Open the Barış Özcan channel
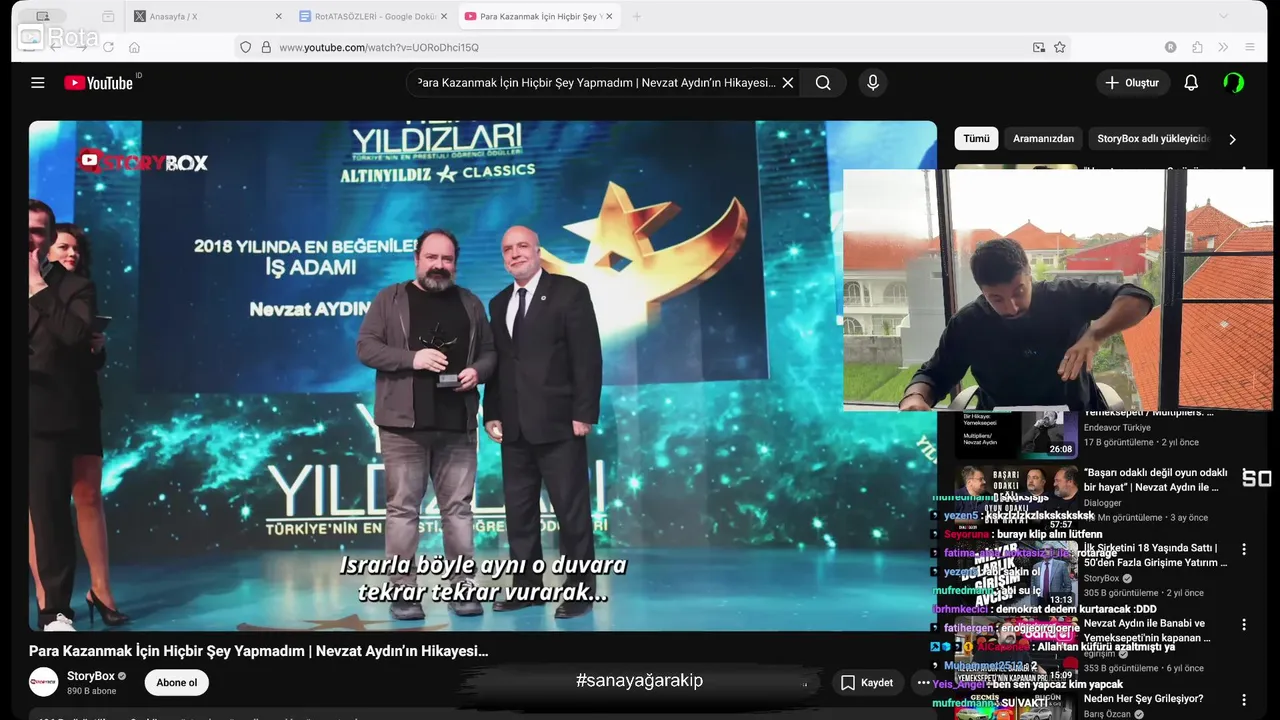This screenshot has width=1280, height=720. (x=1108, y=714)
